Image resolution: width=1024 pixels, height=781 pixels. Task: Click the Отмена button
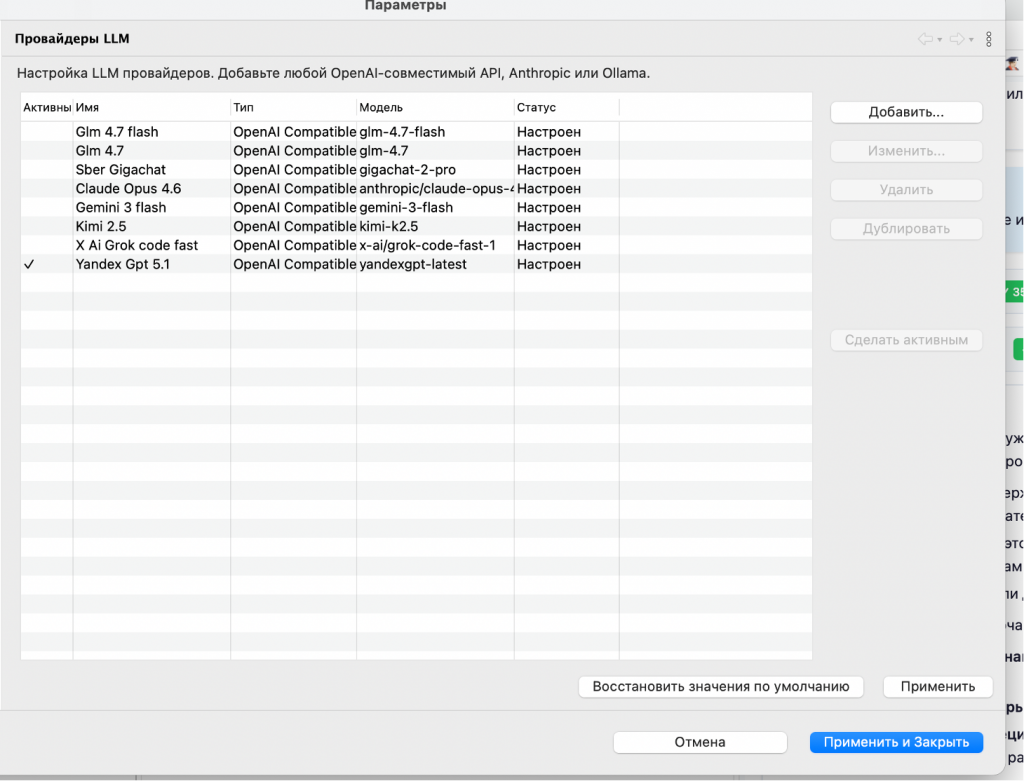699,742
